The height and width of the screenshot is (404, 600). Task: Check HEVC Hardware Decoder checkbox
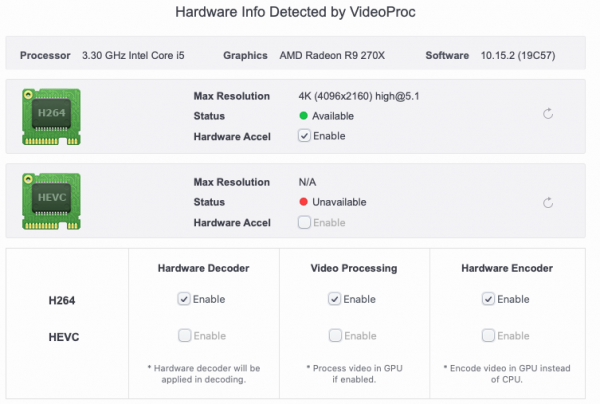coord(184,336)
